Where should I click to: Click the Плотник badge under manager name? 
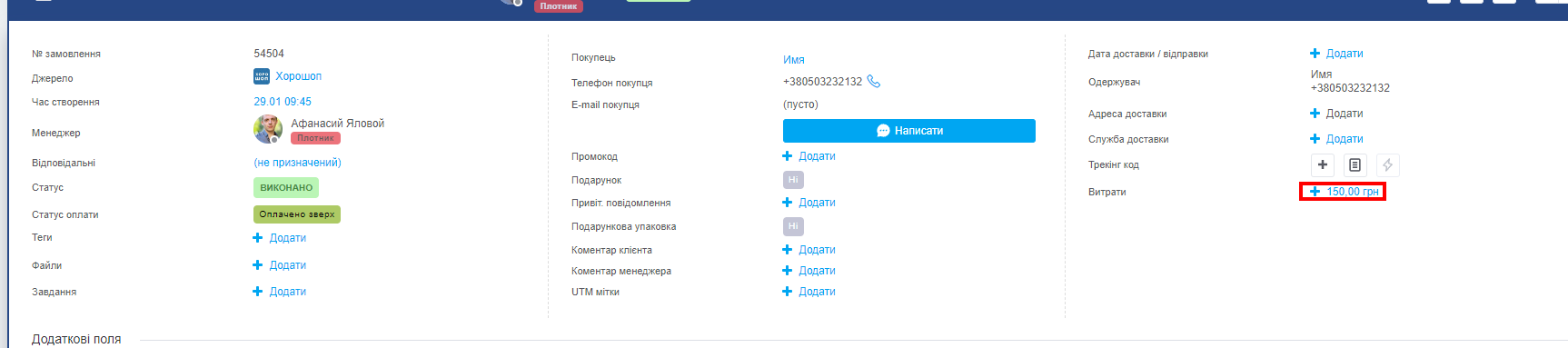coord(315,138)
